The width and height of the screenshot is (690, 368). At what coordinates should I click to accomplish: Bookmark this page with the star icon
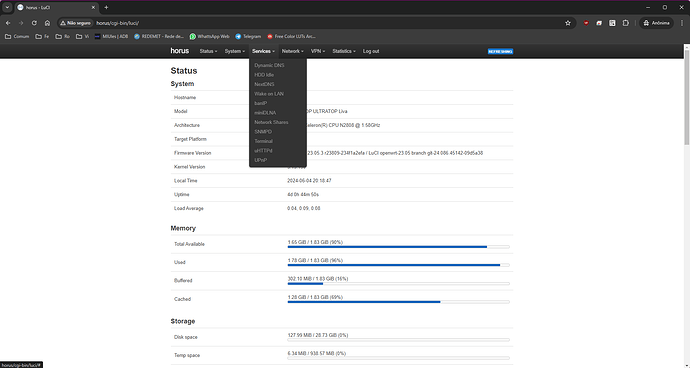tap(568, 23)
